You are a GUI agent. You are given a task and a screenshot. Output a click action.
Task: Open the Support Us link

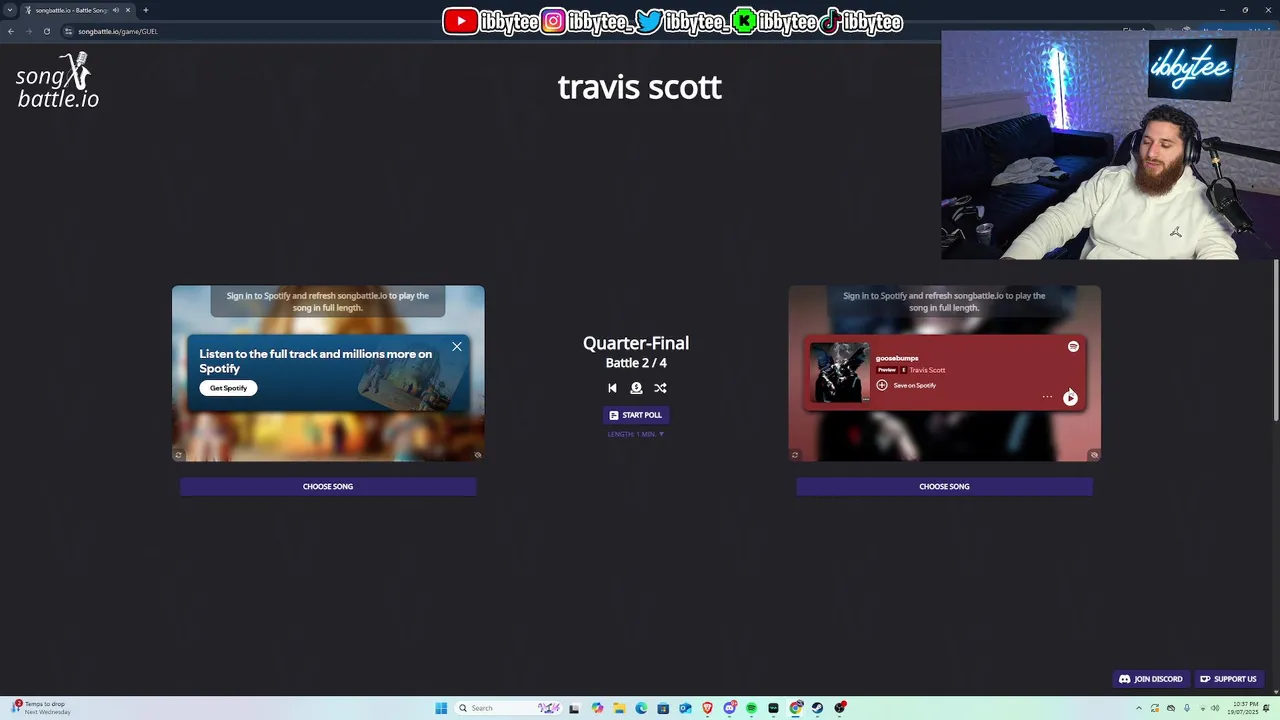click(1228, 679)
